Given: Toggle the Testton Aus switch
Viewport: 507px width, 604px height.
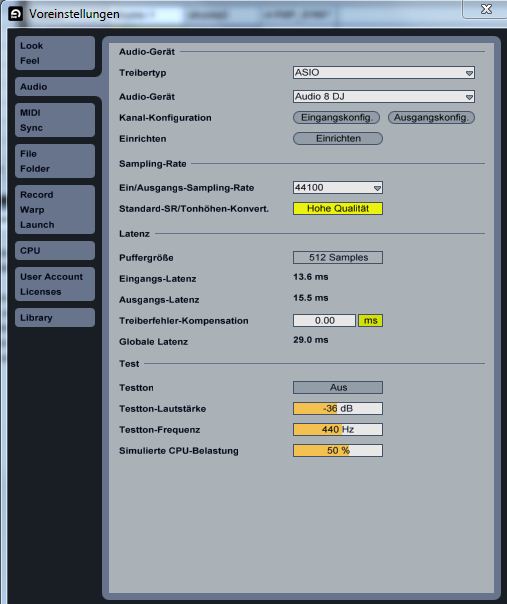Looking at the screenshot, I should pos(338,388).
